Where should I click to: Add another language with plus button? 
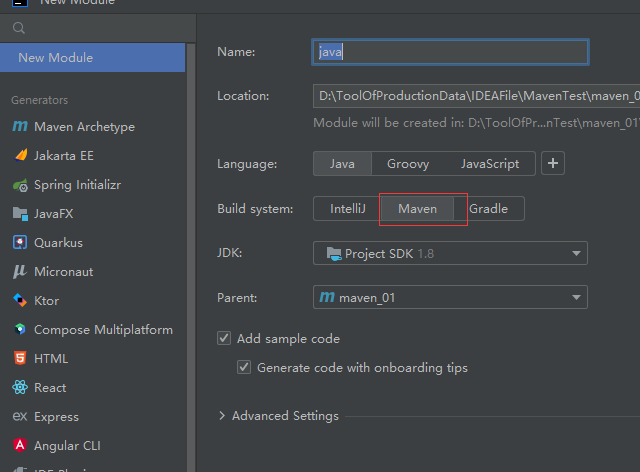[553, 163]
